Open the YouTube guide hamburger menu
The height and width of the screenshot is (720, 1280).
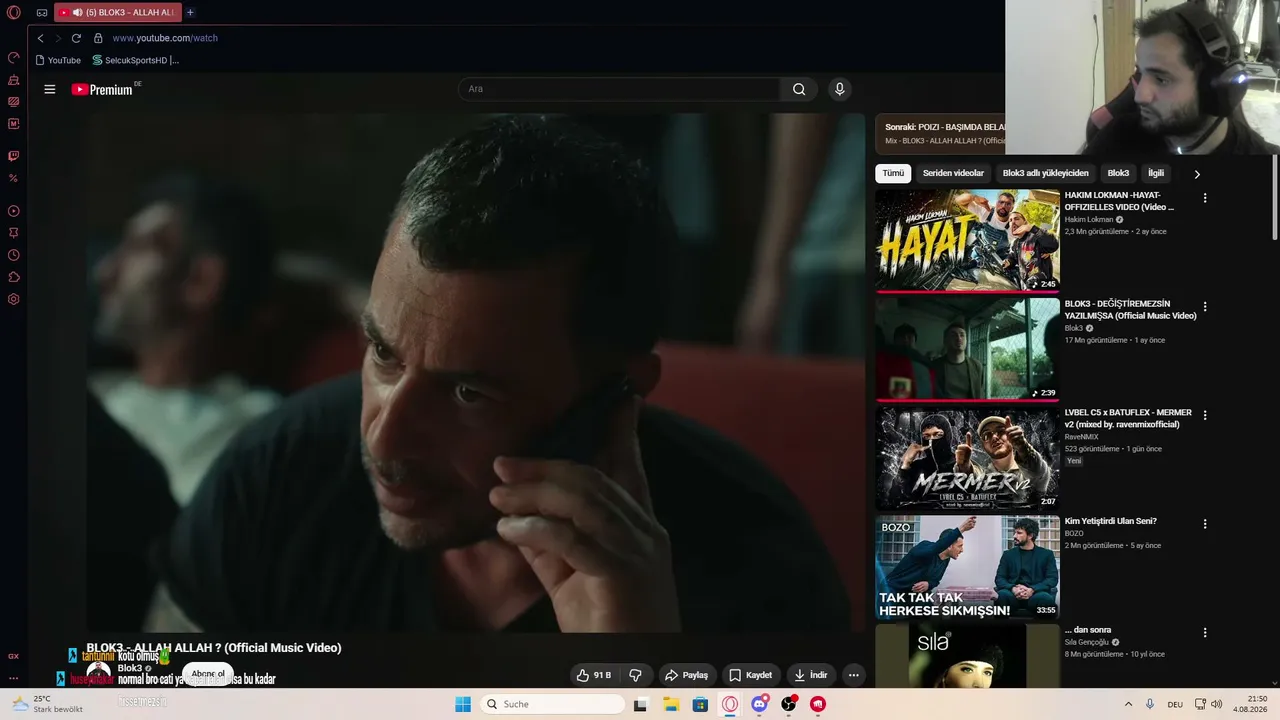click(49, 89)
